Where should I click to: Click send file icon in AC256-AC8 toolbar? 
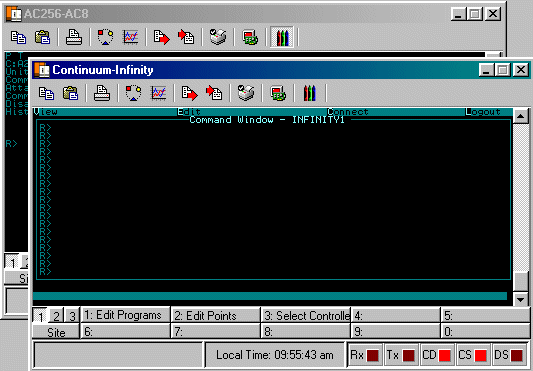click(x=161, y=37)
